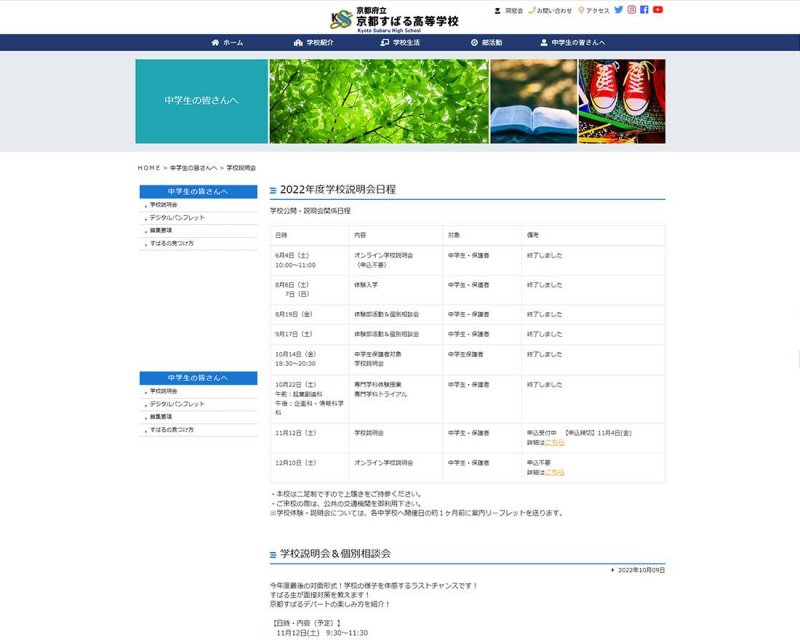Click the open book banner image
Screen dimensions: 800x640
(532, 101)
